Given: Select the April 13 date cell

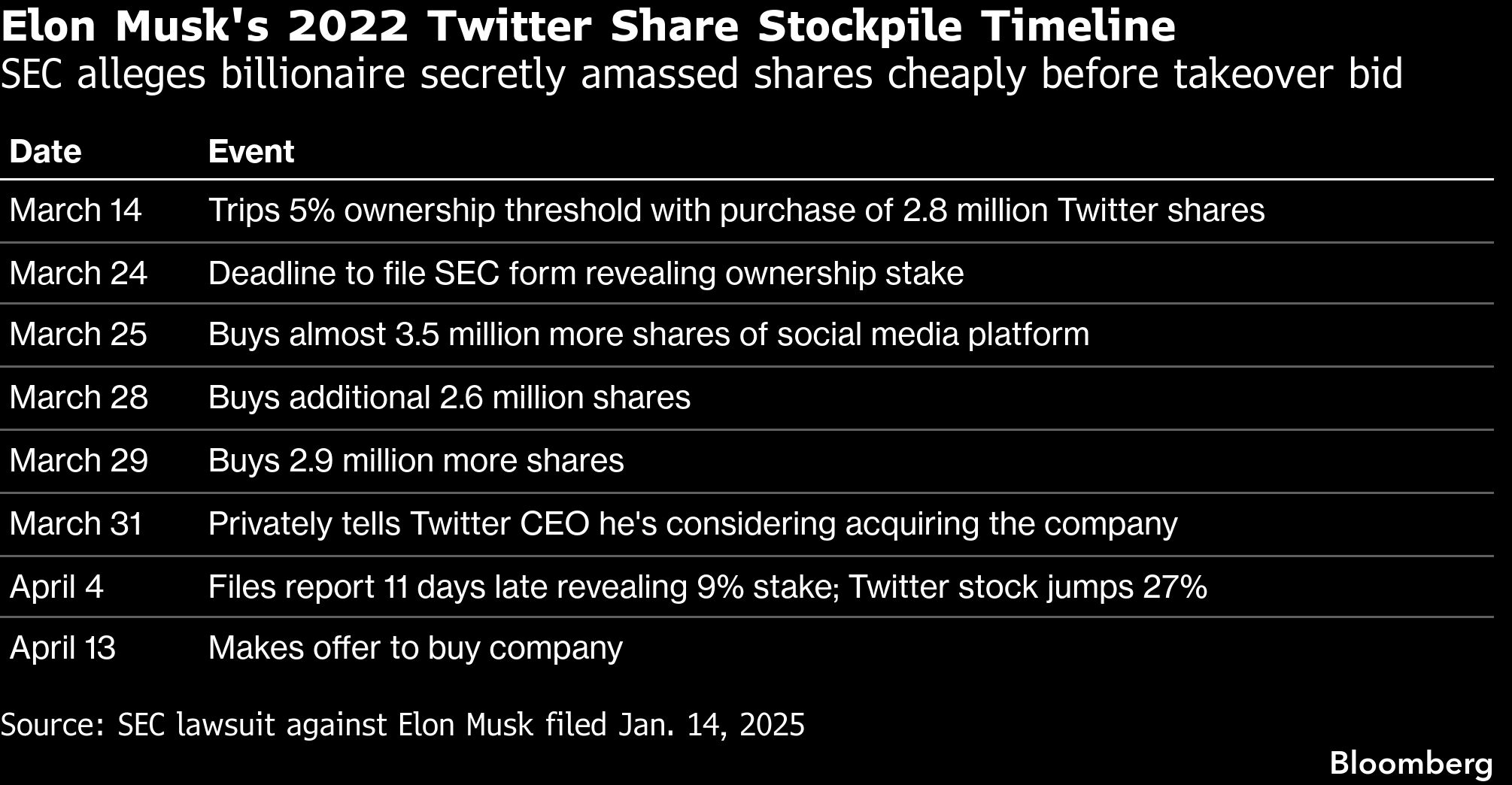Looking at the screenshot, I should coord(62,648).
